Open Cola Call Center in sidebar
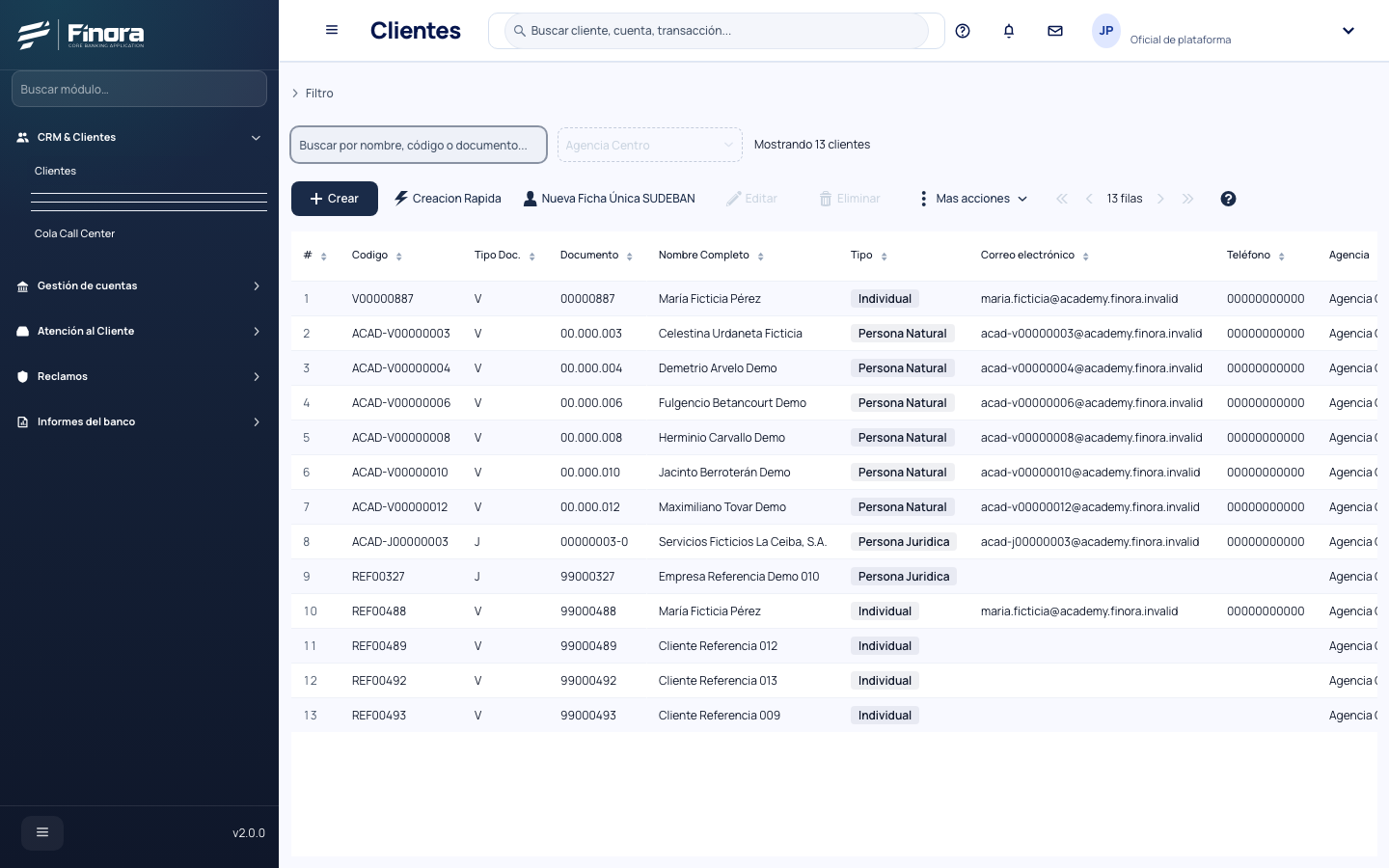This screenshot has height=868, width=1389. (x=74, y=233)
